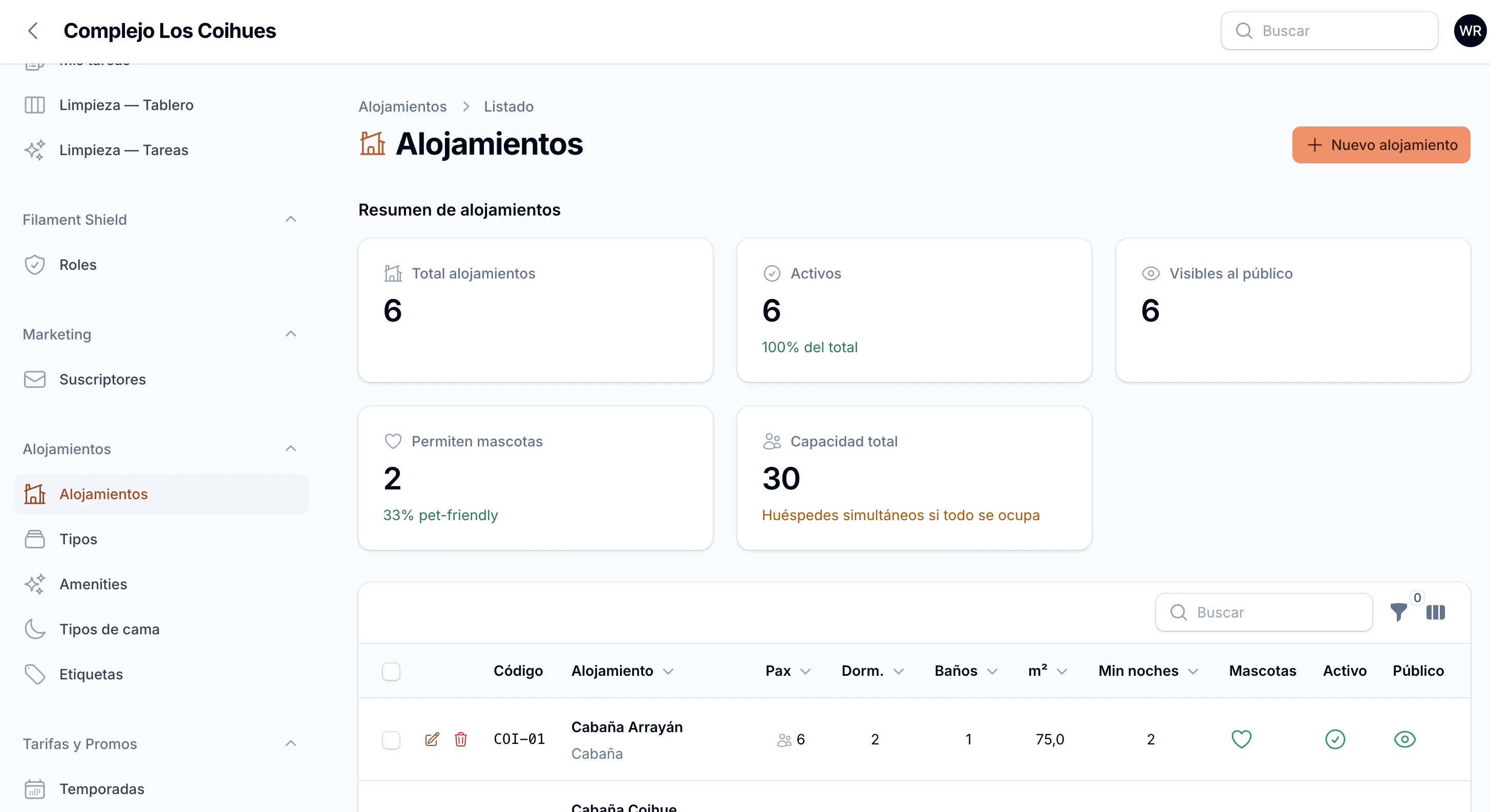Image resolution: width=1490 pixels, height=812 pixels.
Task: Open Limpieza — Tablero menu item
Action: [x=161, y=104]
